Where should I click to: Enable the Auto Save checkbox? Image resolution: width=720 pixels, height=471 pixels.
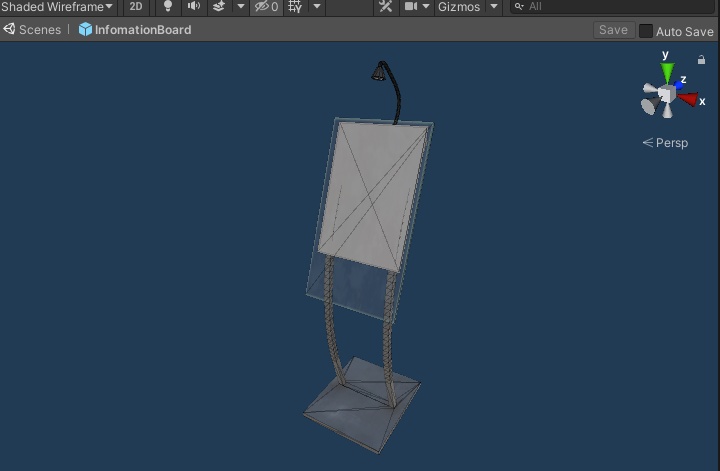tap(646, 31)
